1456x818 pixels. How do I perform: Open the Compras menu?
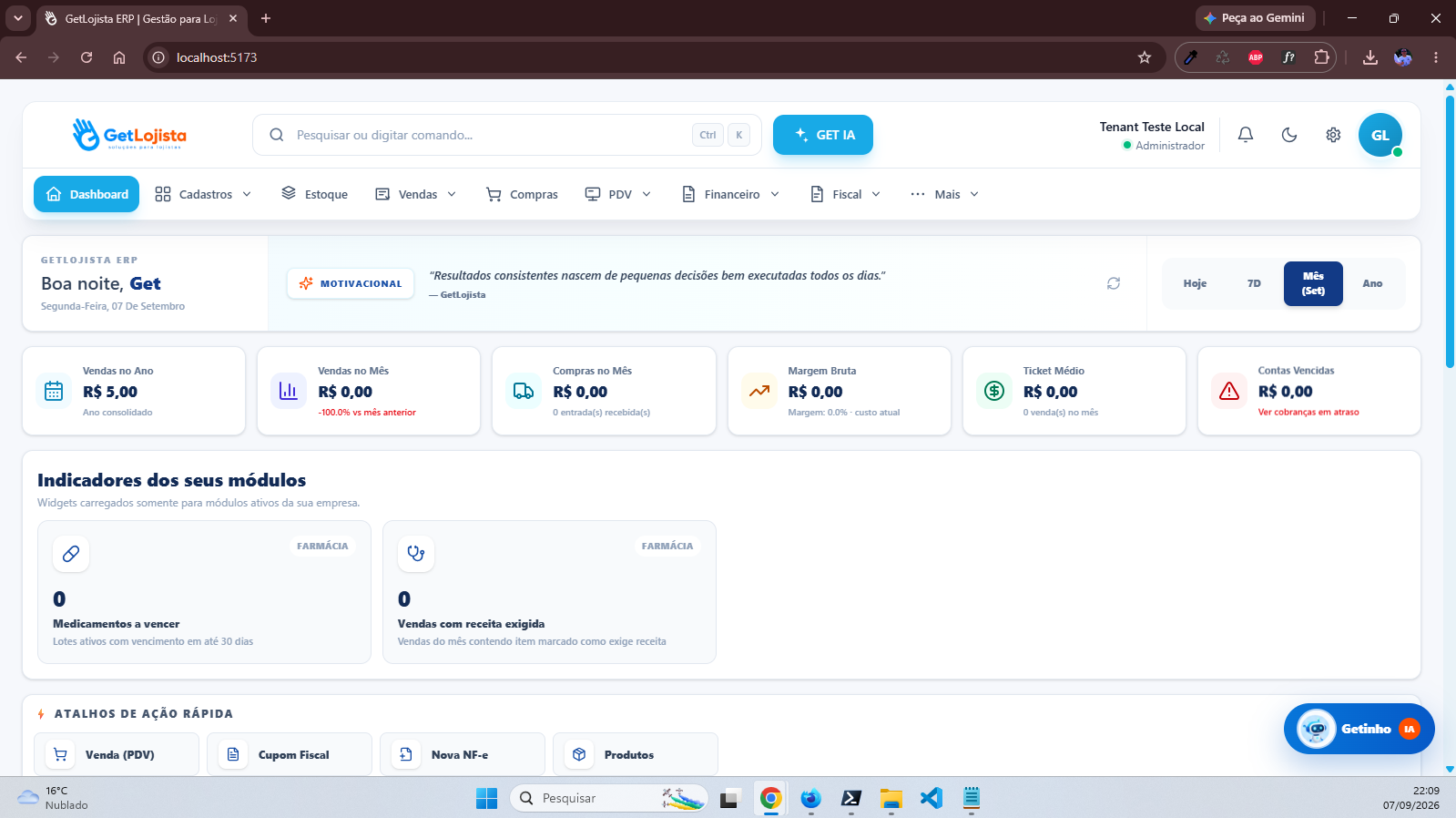[x=522, y=194]
